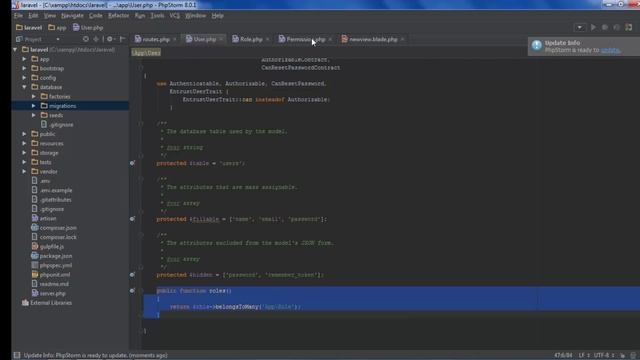Open the Code menu
This screenshot has width=640, height=360.
point(96,16)
